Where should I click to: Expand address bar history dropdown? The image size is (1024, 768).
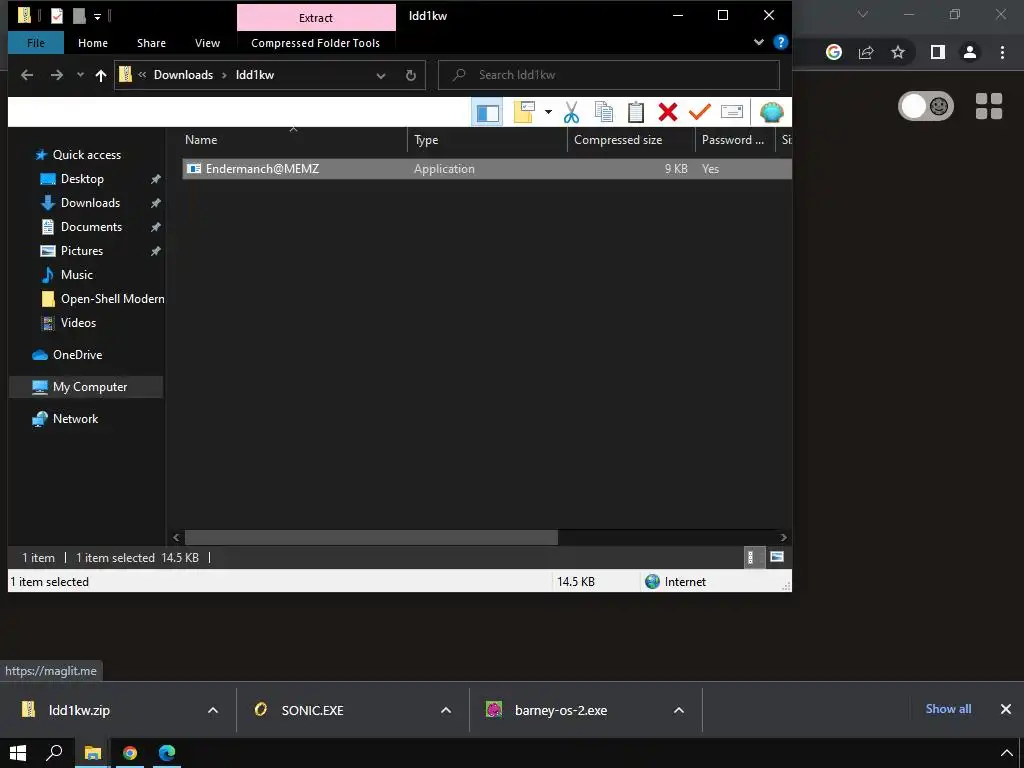[x=381, y=76]
